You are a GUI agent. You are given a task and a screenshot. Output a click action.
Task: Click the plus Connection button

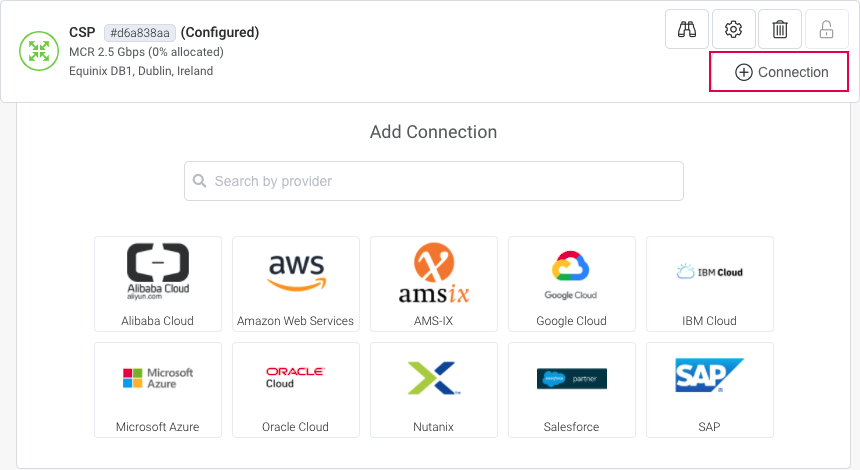779,72
